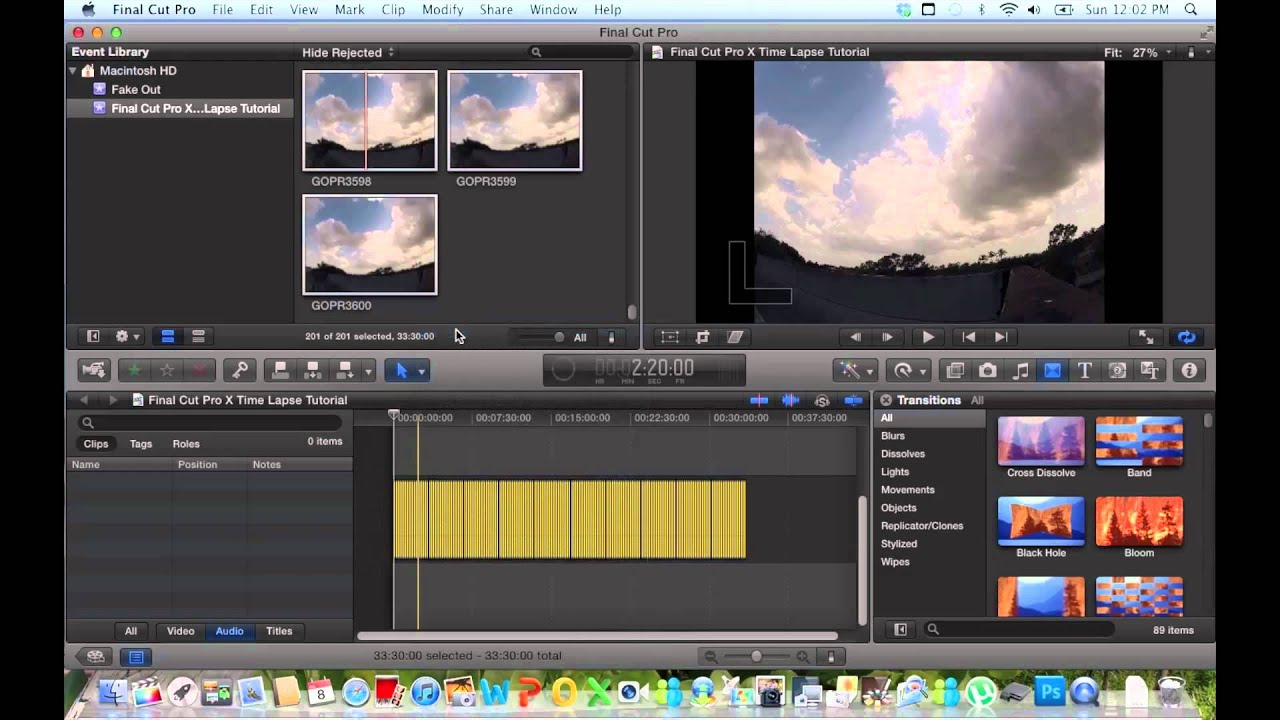Open the Edit menu
The width and height of the screenshot is (1280, 720).
click(x=261, y=10)
